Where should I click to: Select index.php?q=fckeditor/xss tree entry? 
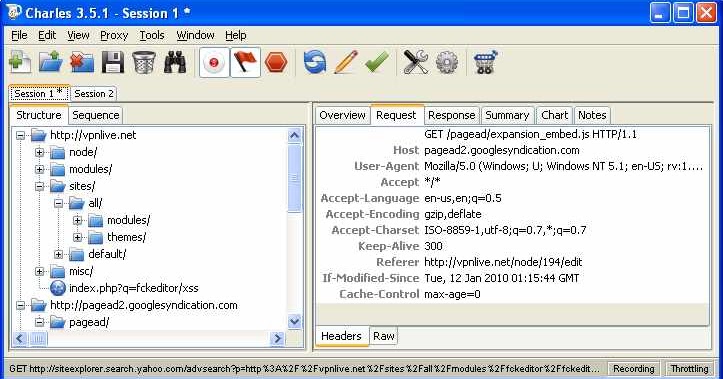(134, 288)
